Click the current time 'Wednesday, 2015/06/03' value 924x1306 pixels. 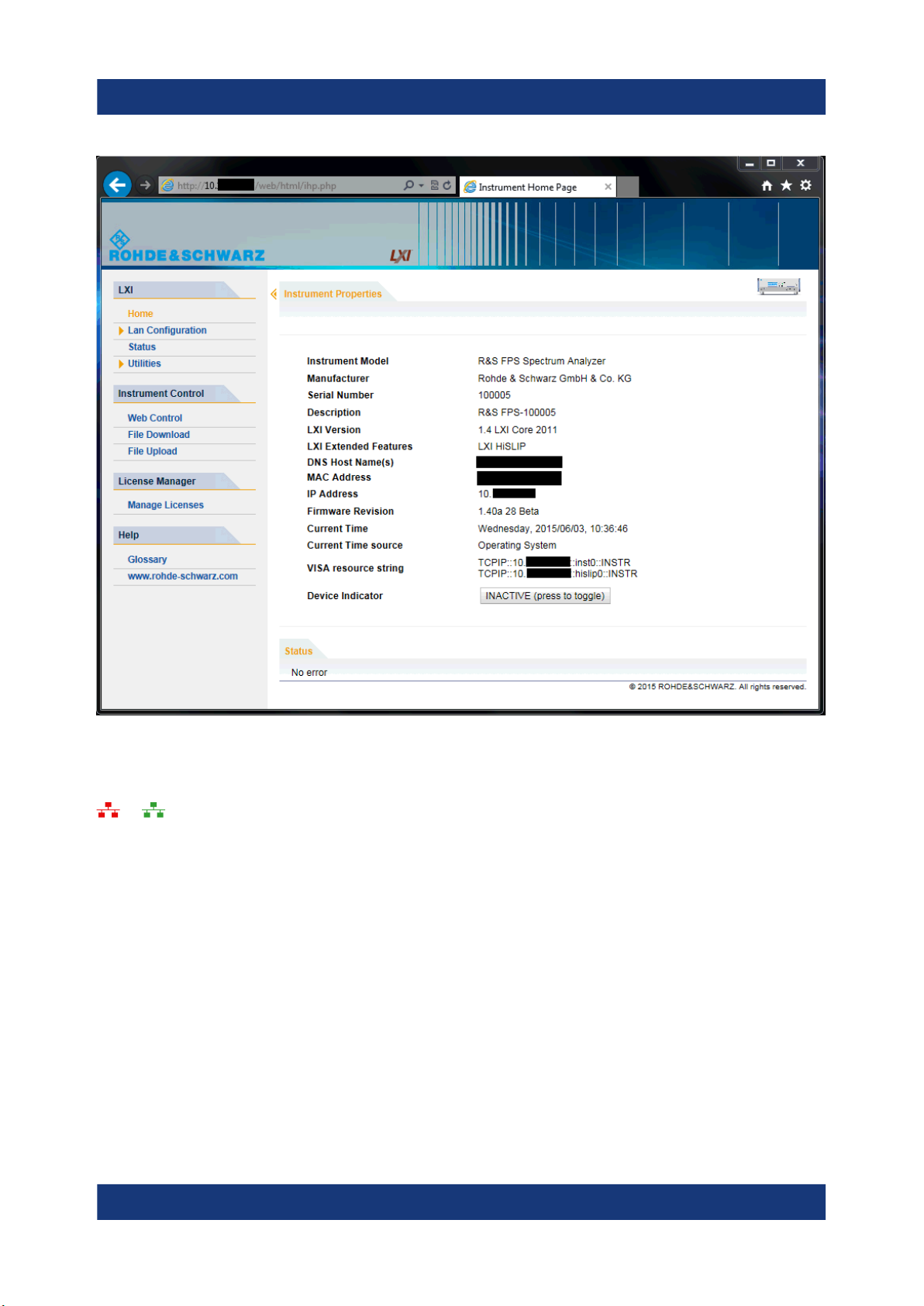pos(553,529)
